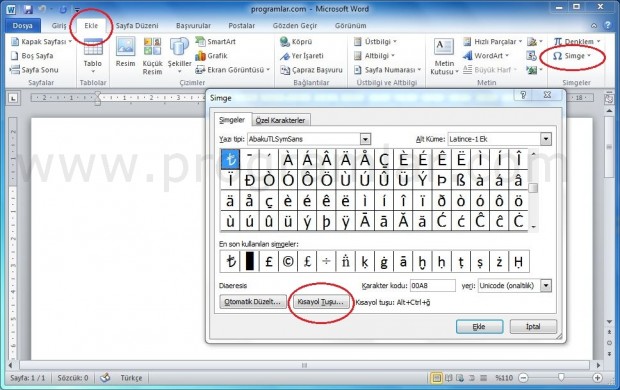Click the Ekle button in Simge dialog
620x390 pixels.
(x=479, y=327)
